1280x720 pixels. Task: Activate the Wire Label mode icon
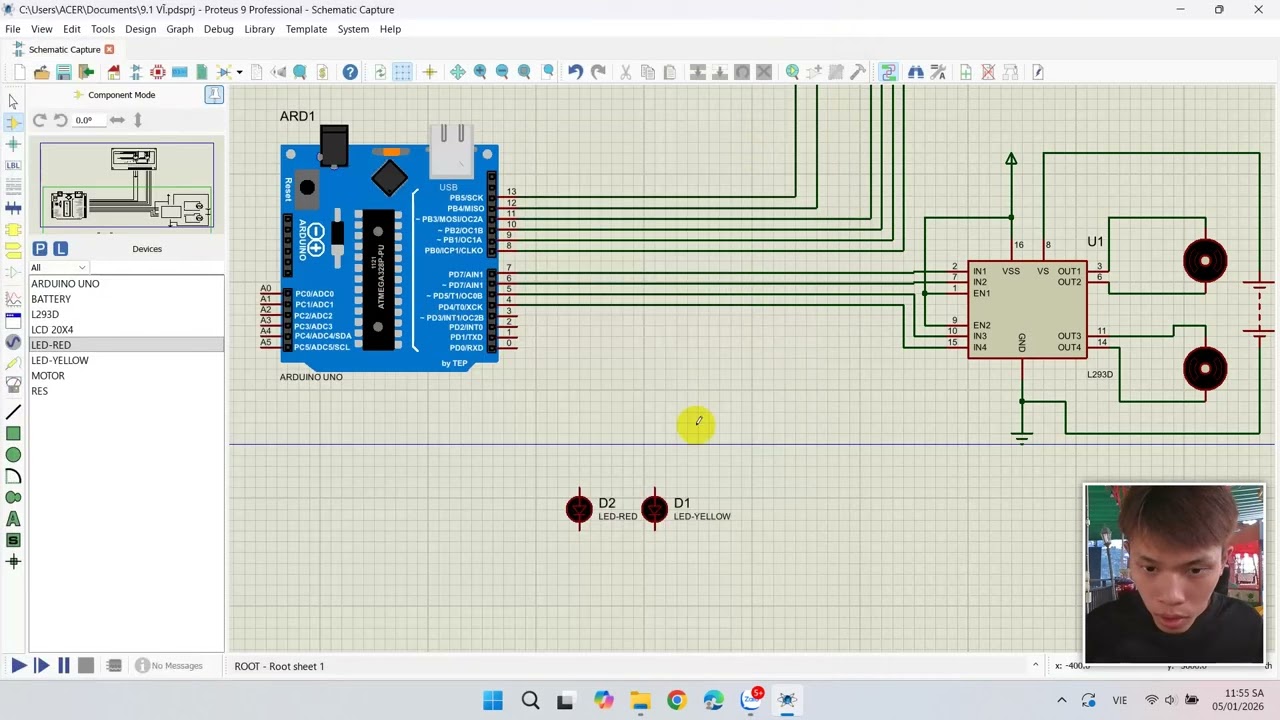13,165
